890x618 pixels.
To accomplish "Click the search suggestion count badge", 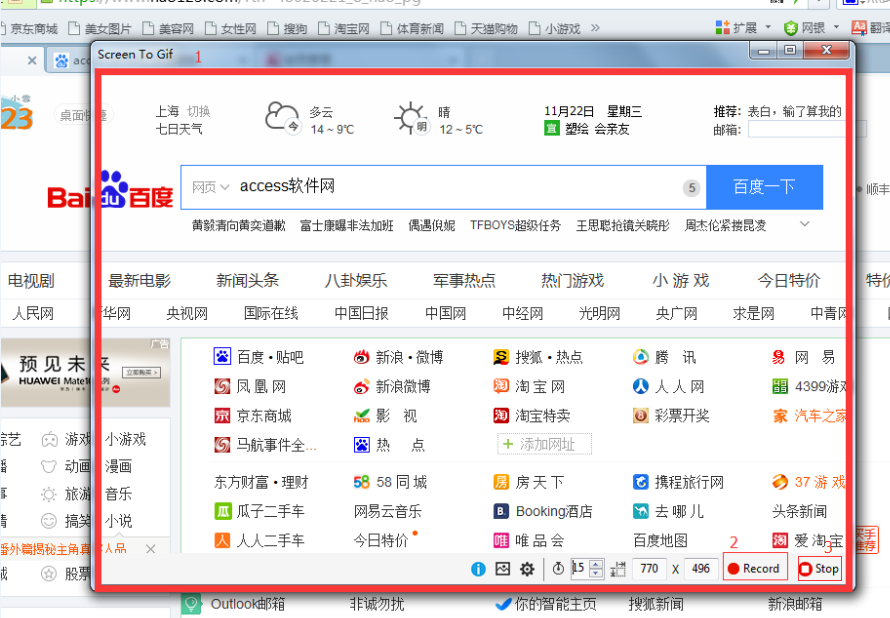I will tap(691, 188).
